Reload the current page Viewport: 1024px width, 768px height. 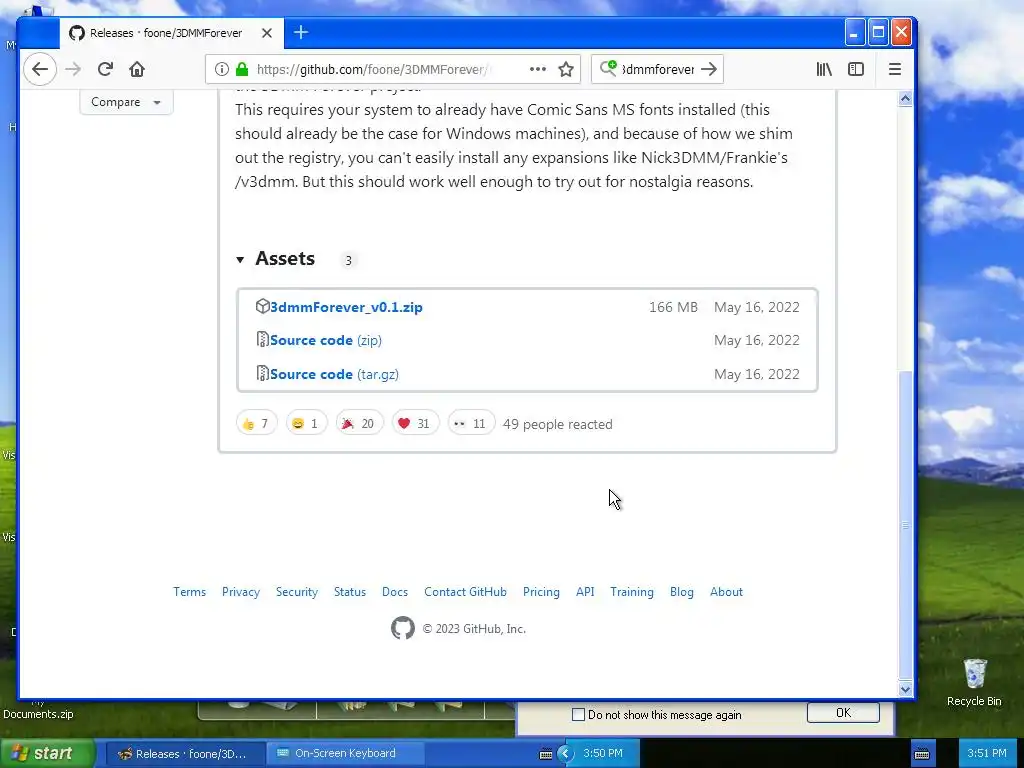tap(105, 69)
